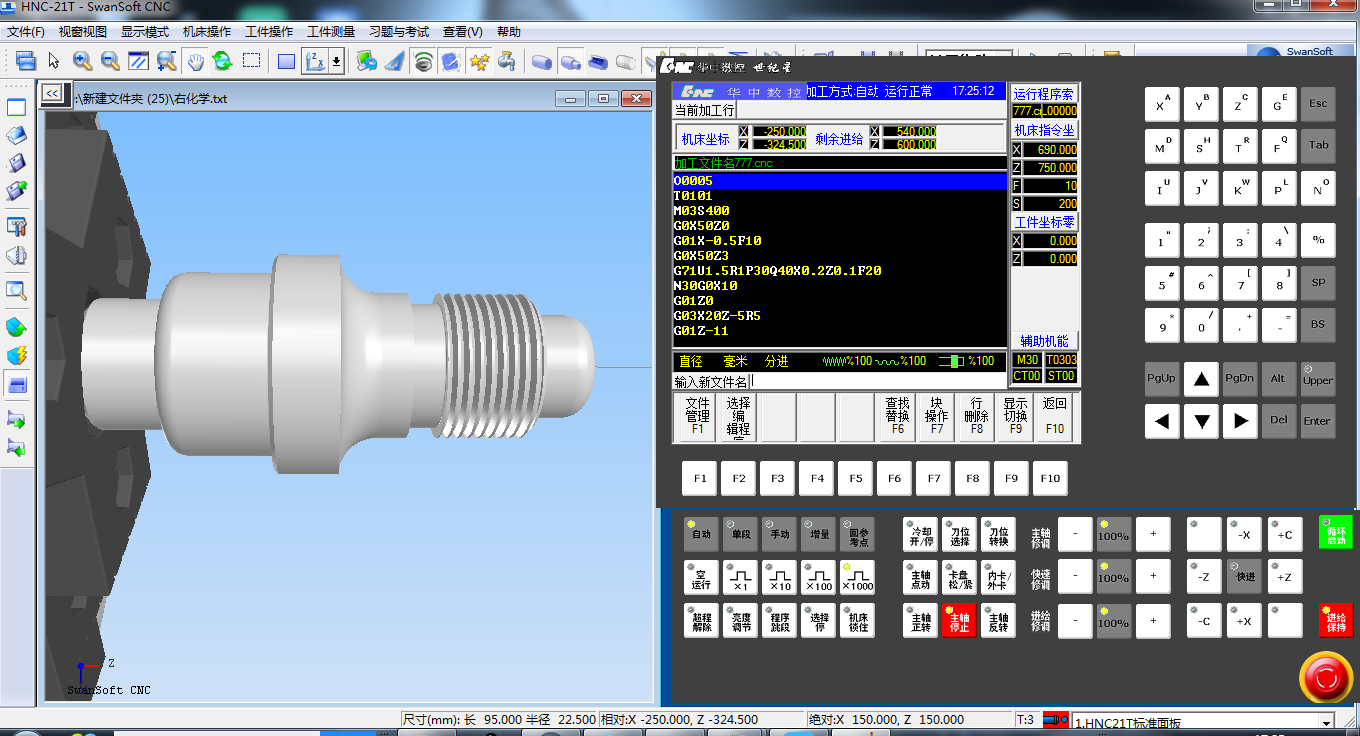This screenshot has height=736, width=1360.
Task: Click the +Z axis jog button
Action: point(1285,577)
